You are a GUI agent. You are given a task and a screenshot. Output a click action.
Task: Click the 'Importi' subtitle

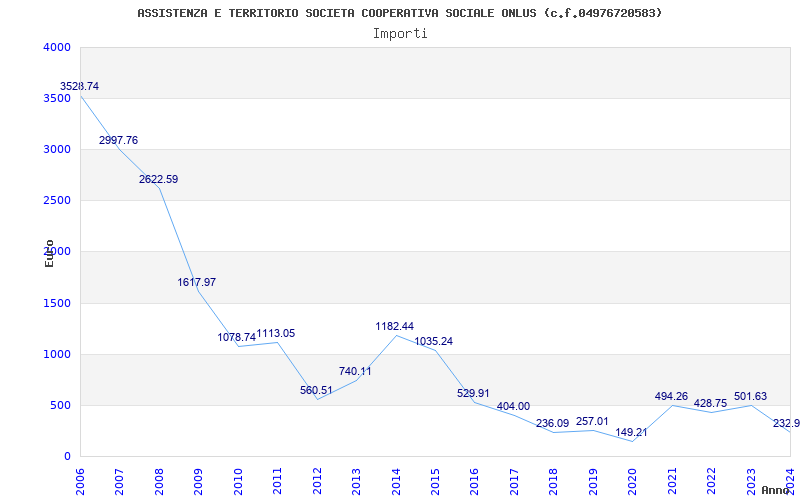point(400,34)
